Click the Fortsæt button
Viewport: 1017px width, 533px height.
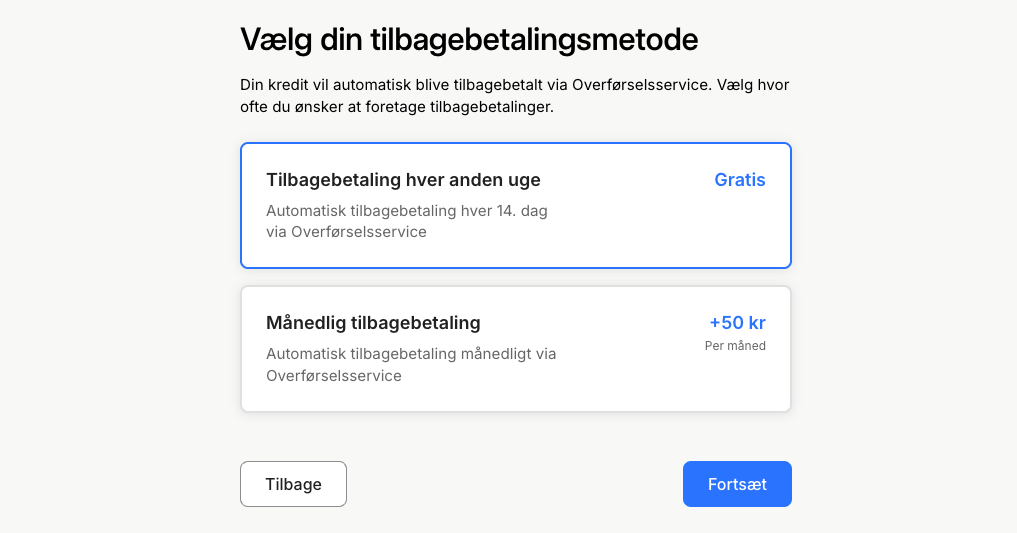[737, 484]
